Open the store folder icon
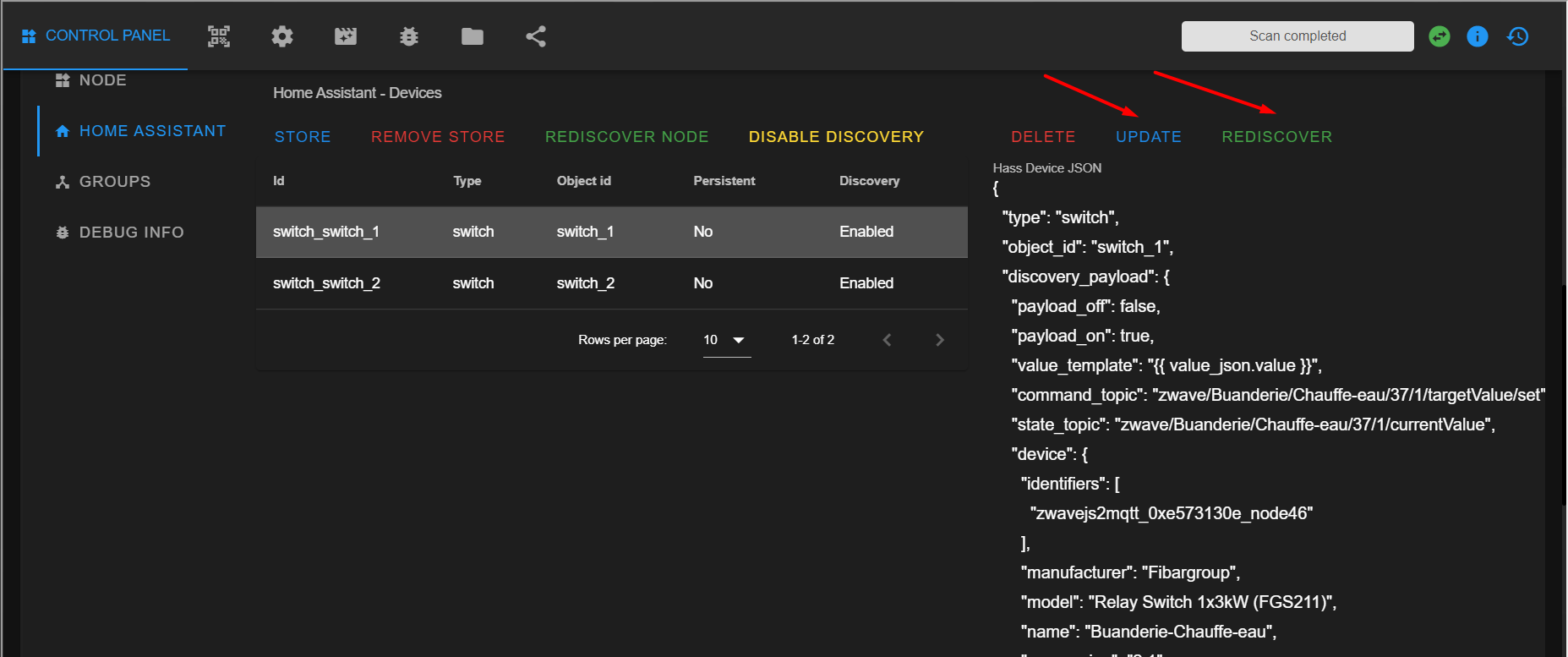The height and width of the screenshot is (657, 1568). tap(473, 36)
